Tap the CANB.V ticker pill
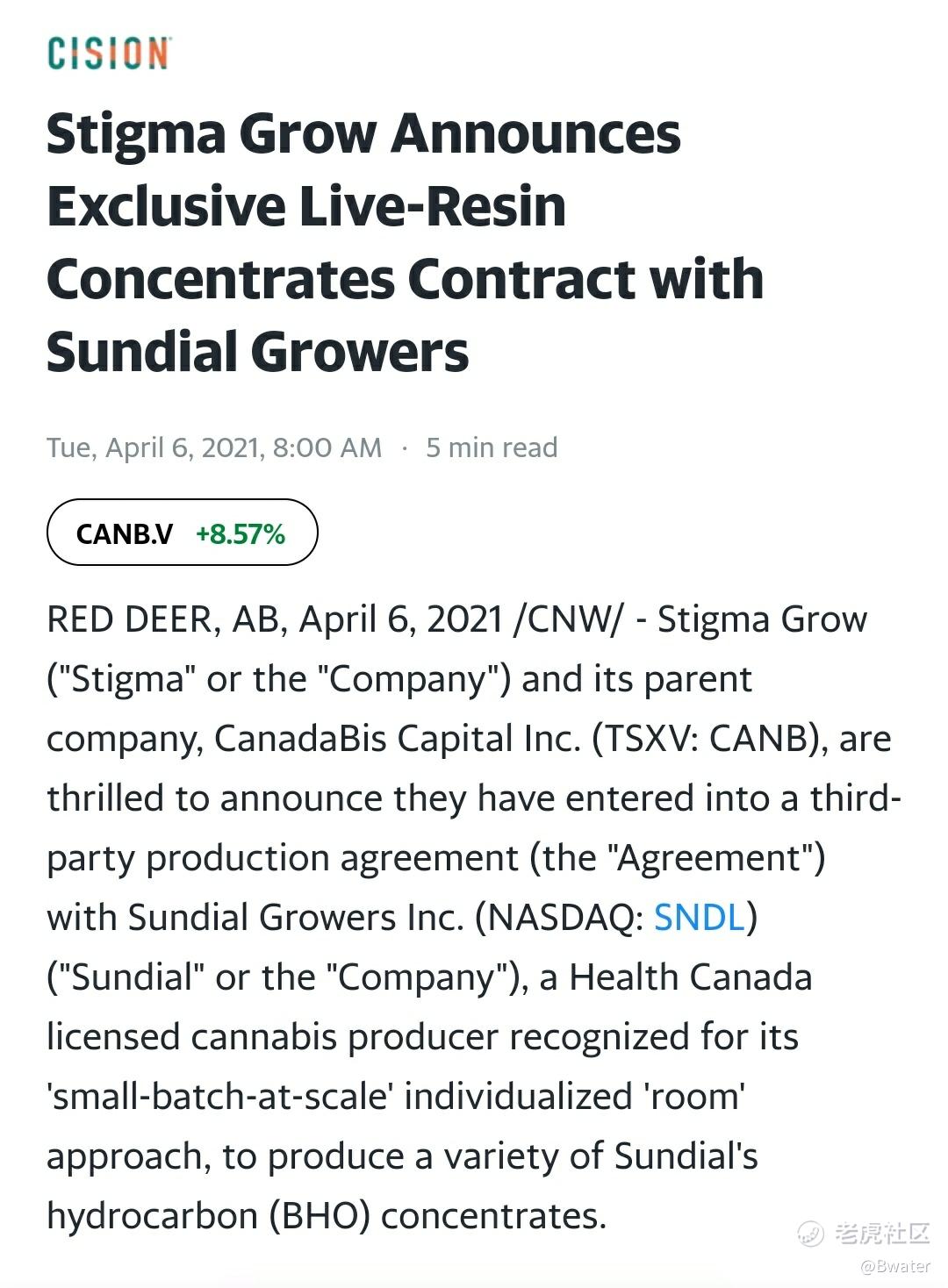This screenshot has width=948, height=1288. (182, 533)
